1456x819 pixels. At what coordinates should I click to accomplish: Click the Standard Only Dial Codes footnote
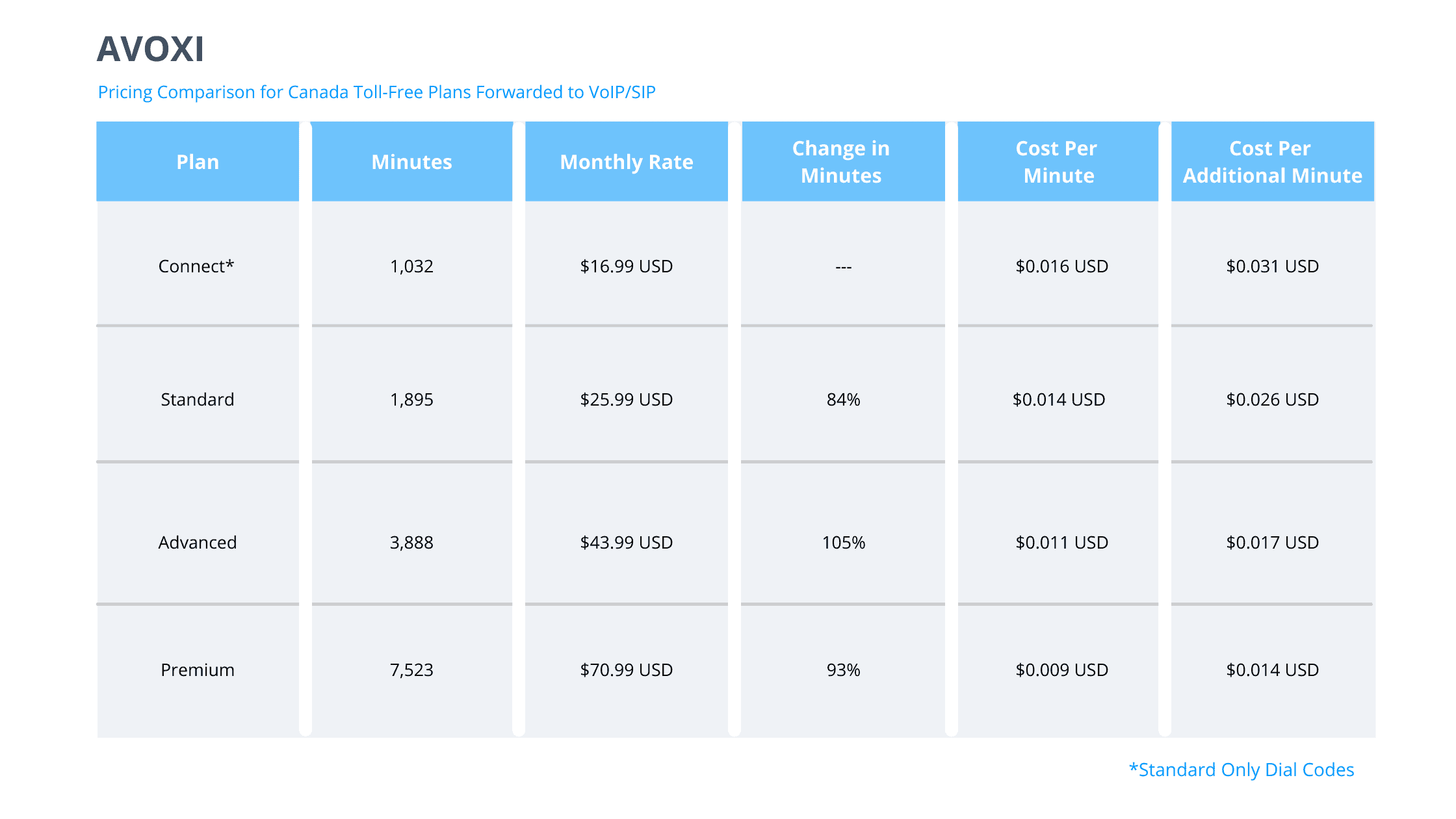click(1241, 770)
